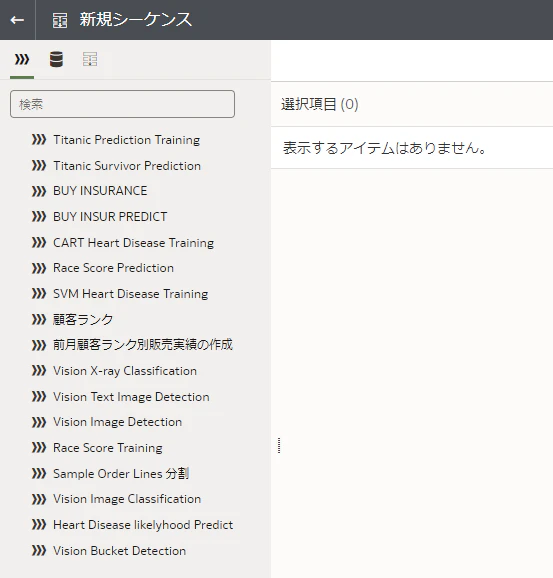The image size is (553, 578).
Task: Select Vision Bucket Detection flow
Action: click(x=119, y=551)
